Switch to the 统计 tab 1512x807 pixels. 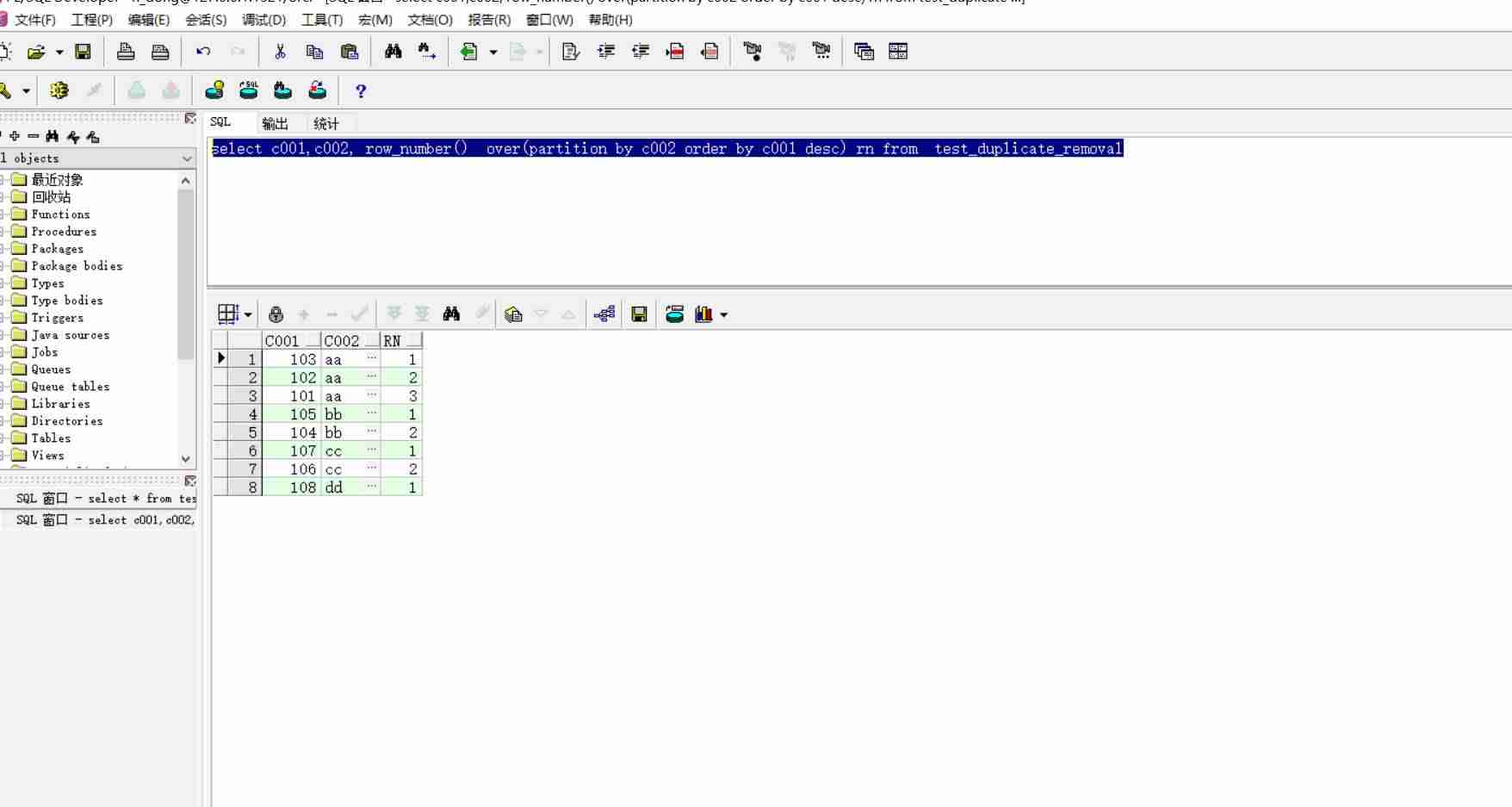pyautogui.click(x=326, y=123)
